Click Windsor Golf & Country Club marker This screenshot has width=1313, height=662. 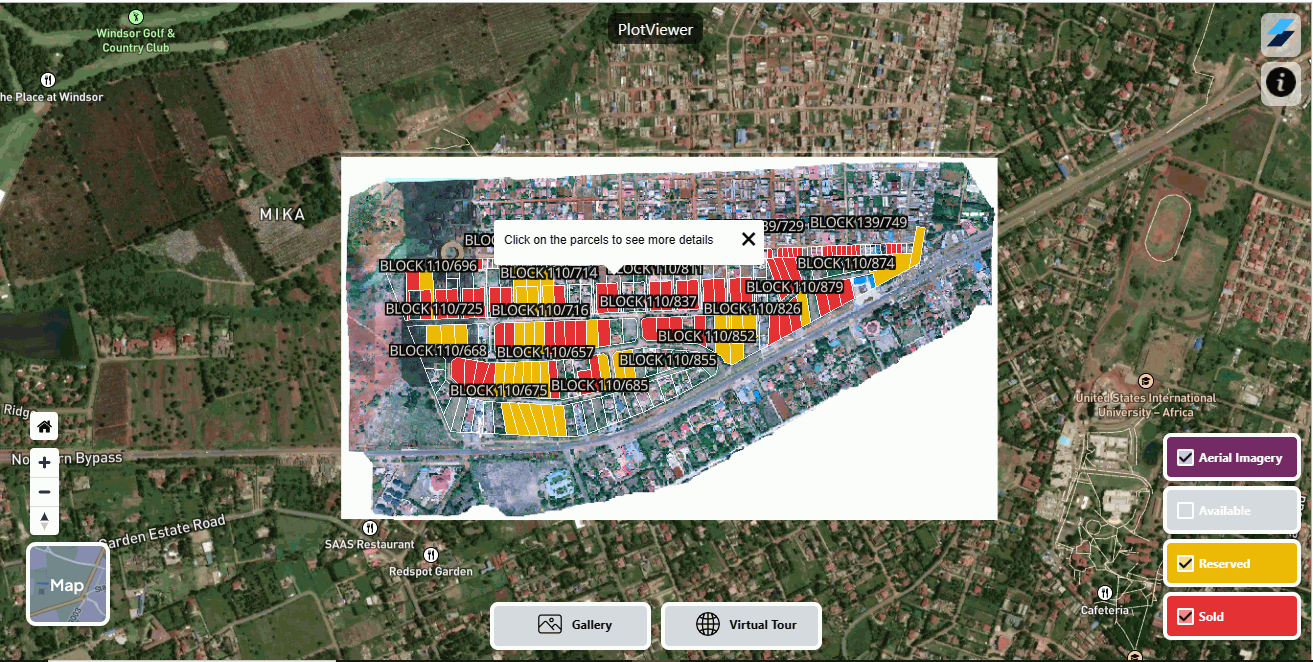click(135, 18)
